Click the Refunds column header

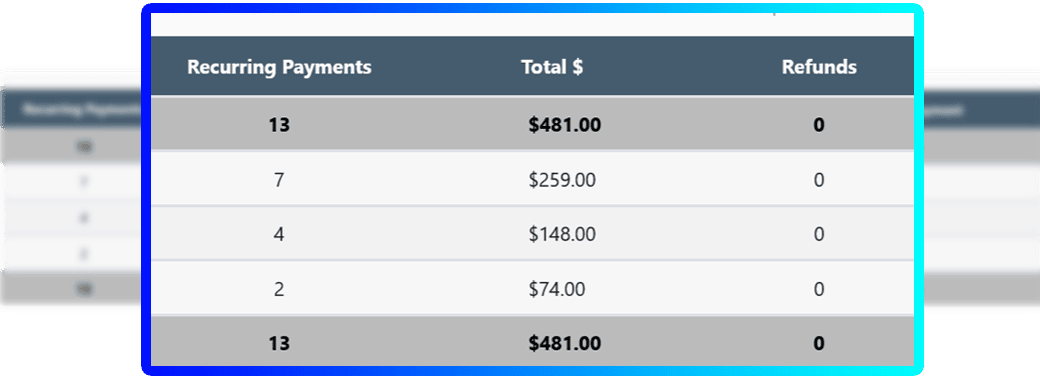819,68
